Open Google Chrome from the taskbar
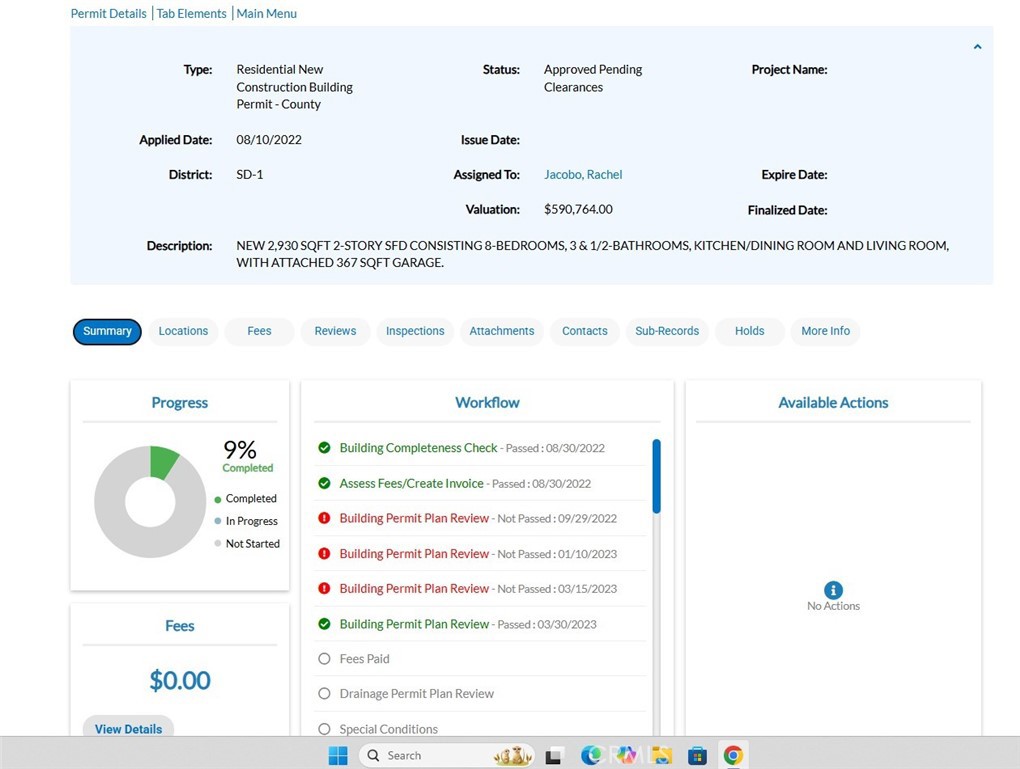 click(733, 755)
